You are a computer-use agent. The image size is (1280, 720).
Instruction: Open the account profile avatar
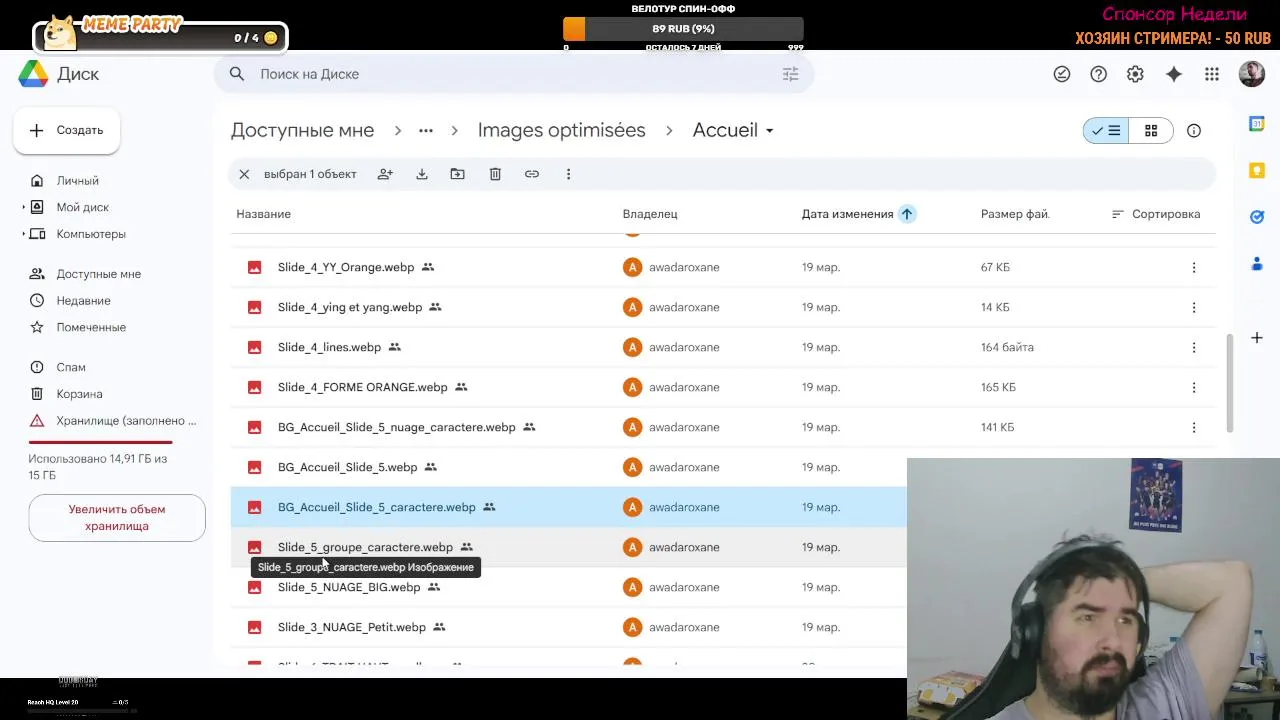coord(1252,74)
